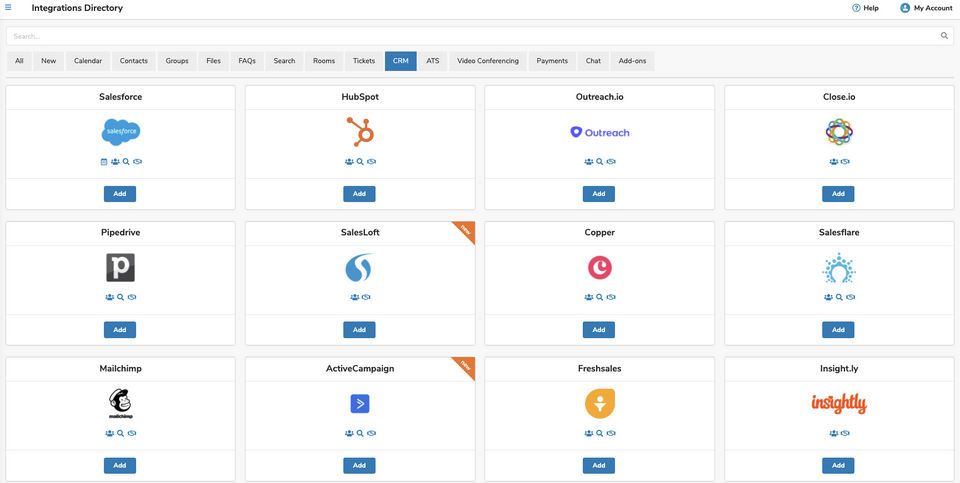Select the Payments tab

pos(552,61)
